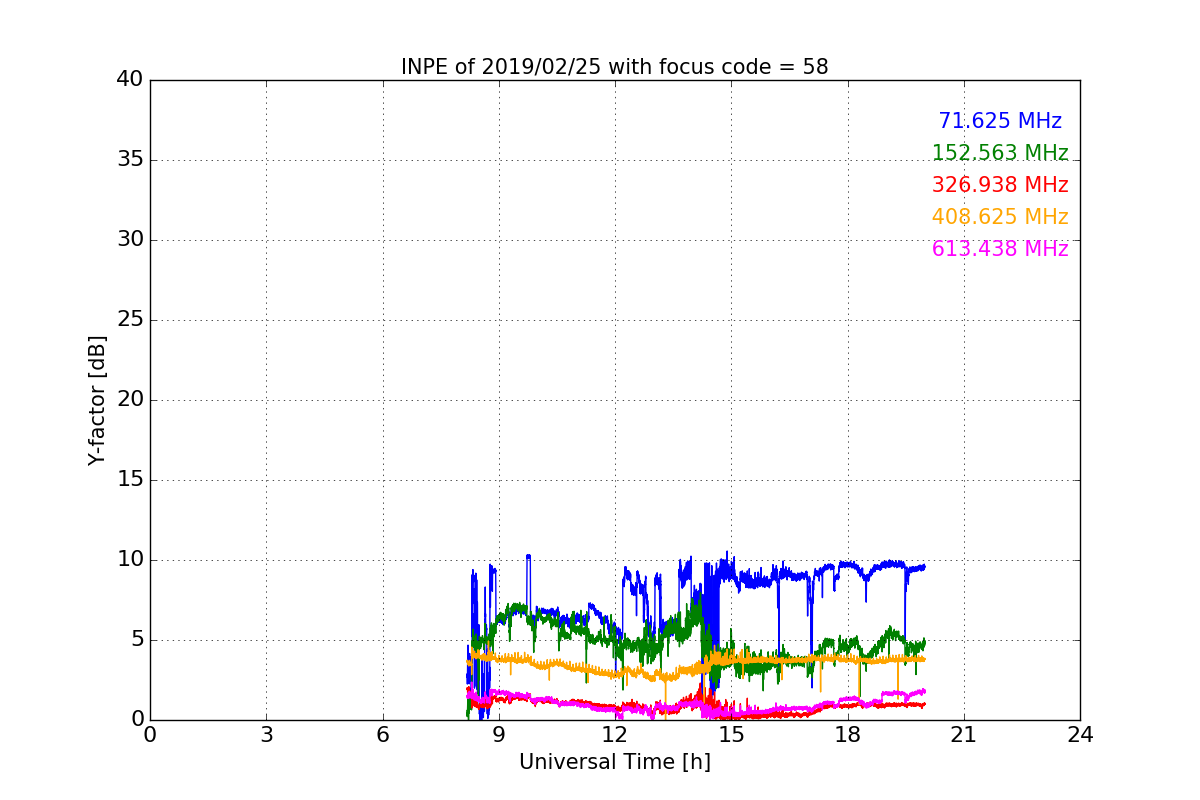Click the x-axis tick label 24
1200x800 pixels.
coord(1080,734)
